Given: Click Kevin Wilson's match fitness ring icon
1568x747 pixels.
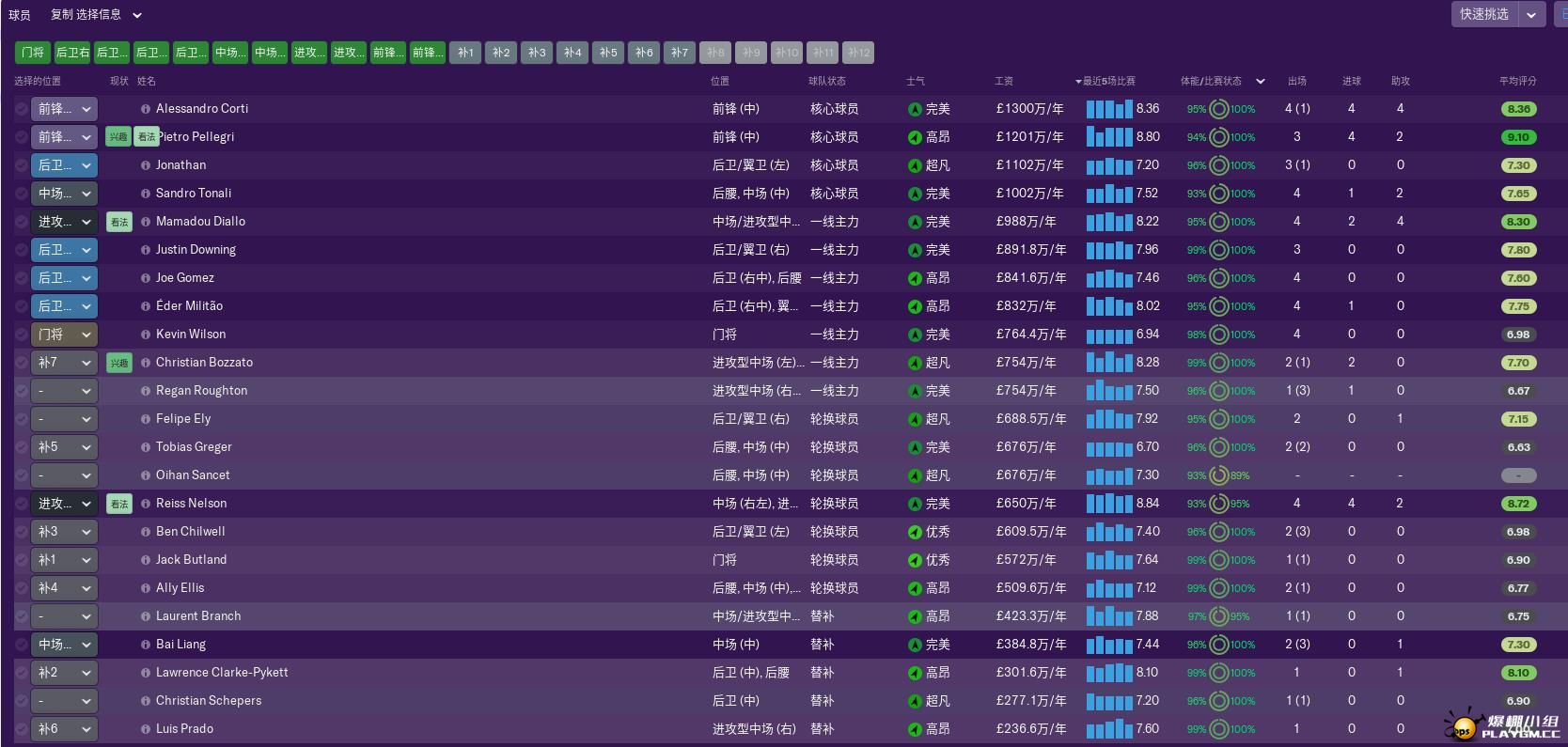Looking at the screenshot, I should point(1219,335).
